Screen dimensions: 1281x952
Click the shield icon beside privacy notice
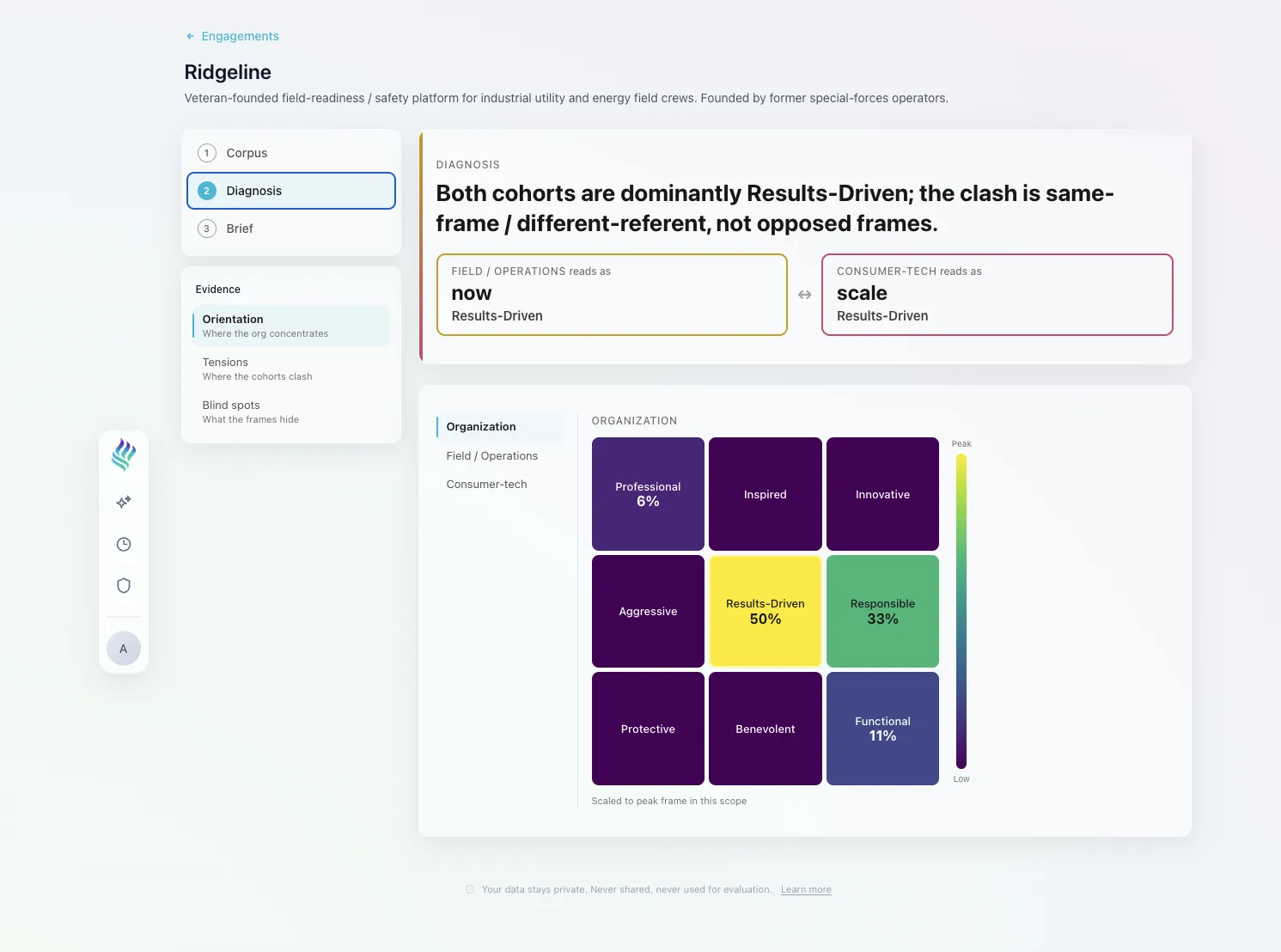pyautogui.click(x=470, y=889)
